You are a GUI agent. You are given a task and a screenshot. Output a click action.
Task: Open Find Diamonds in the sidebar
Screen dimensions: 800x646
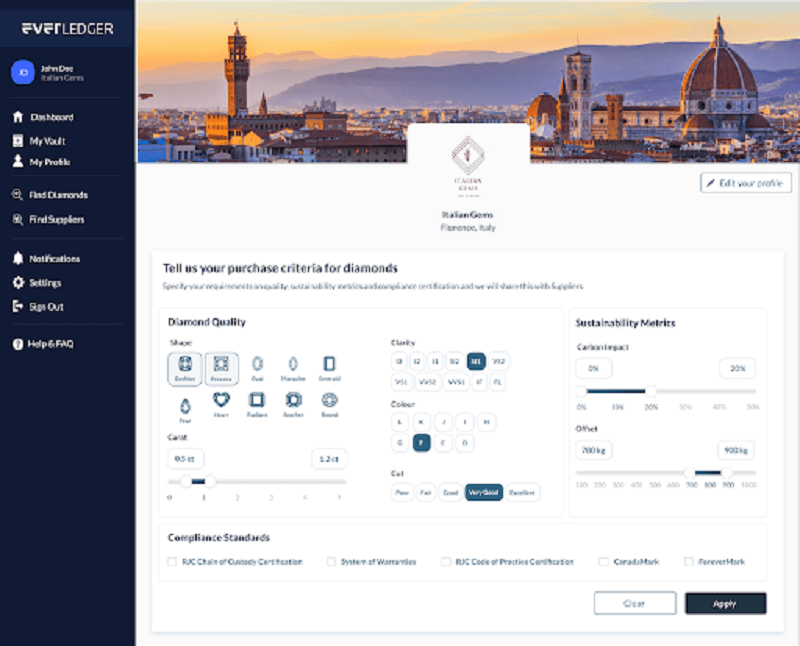click(x=58, y=195)
